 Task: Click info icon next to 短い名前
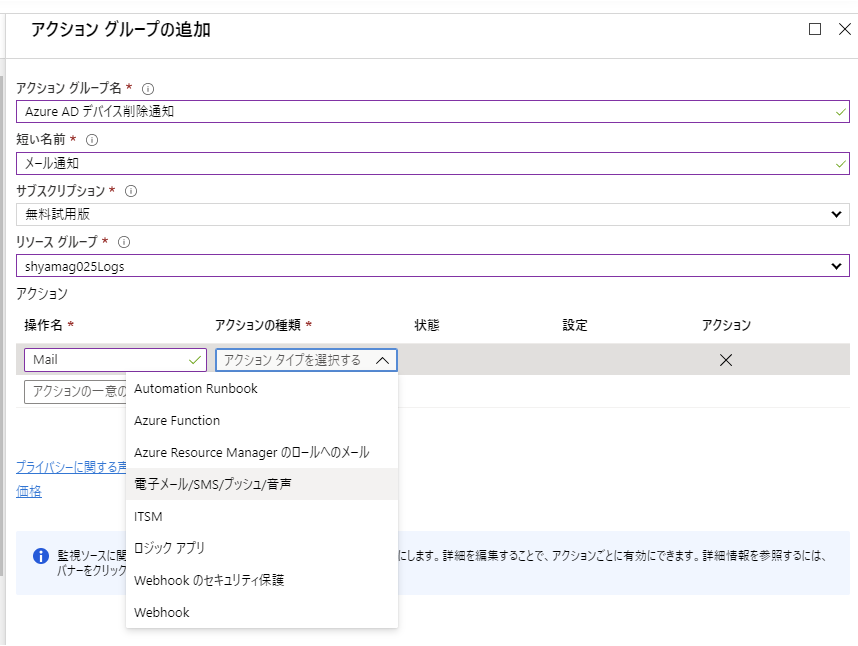[92, 140]
